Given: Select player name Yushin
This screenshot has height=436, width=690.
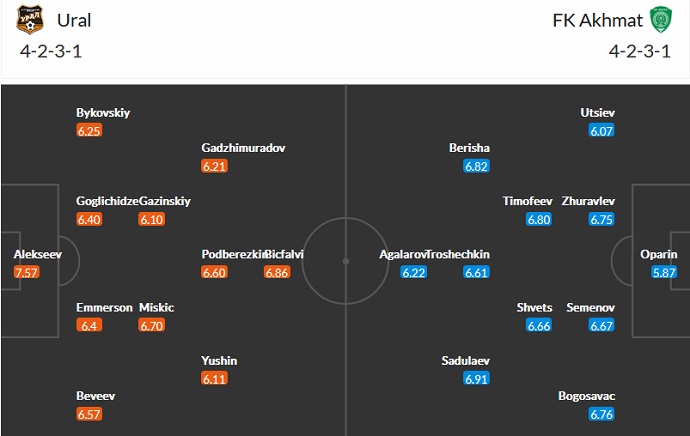Looking at the screenshot, I should pyautogui.click(x=219, y=361).
